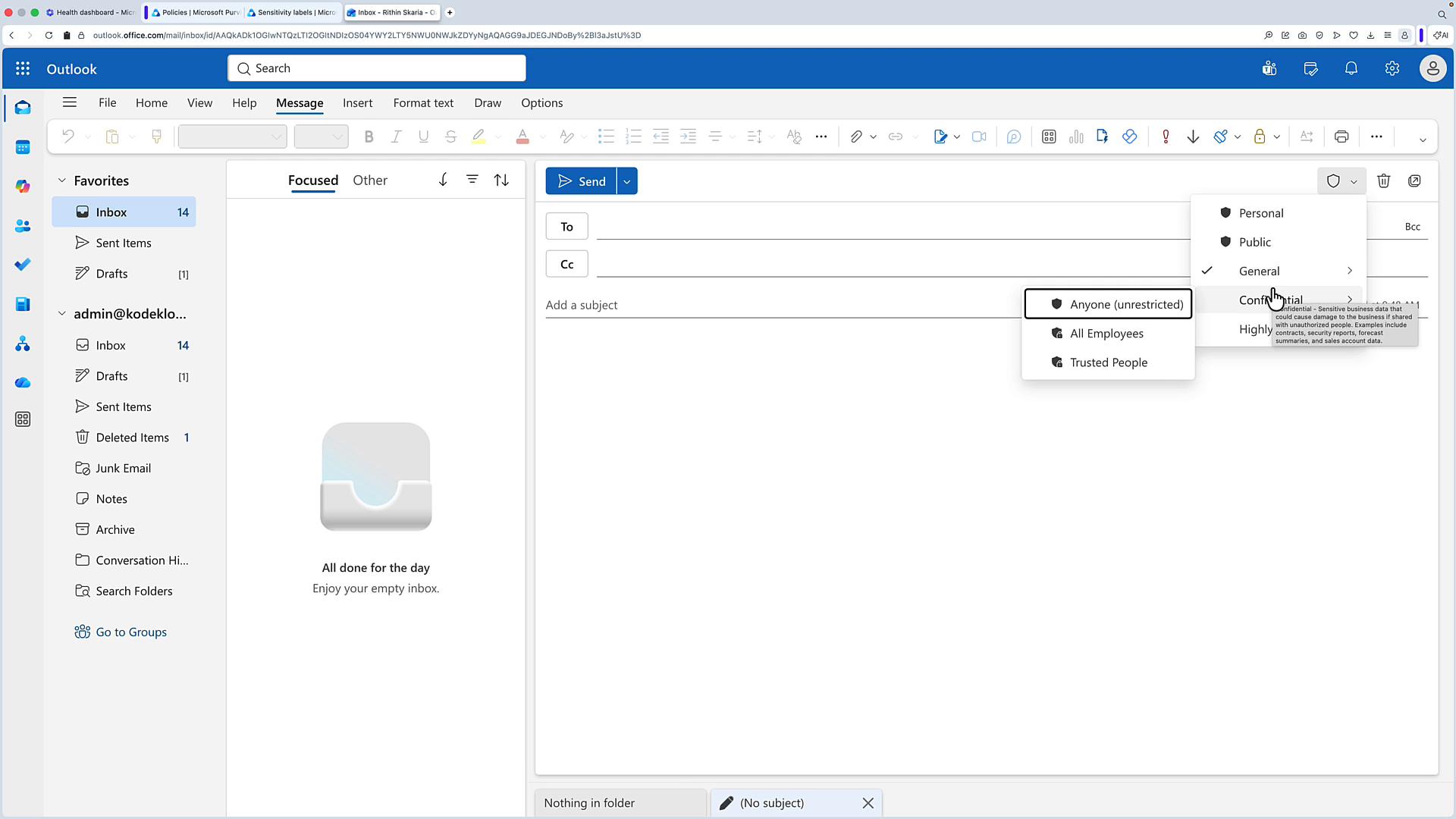Open the notifications bell
The height and width of the screenshot is (819, 1456).
click(1351, 69)
